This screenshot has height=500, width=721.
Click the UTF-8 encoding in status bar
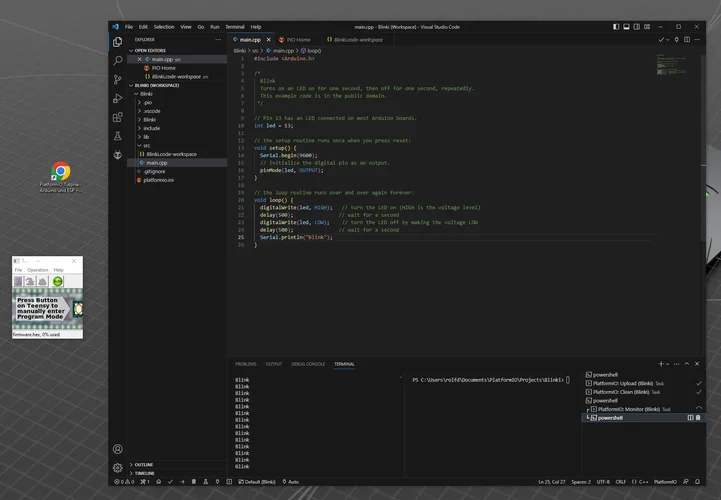tap(602, 482)
